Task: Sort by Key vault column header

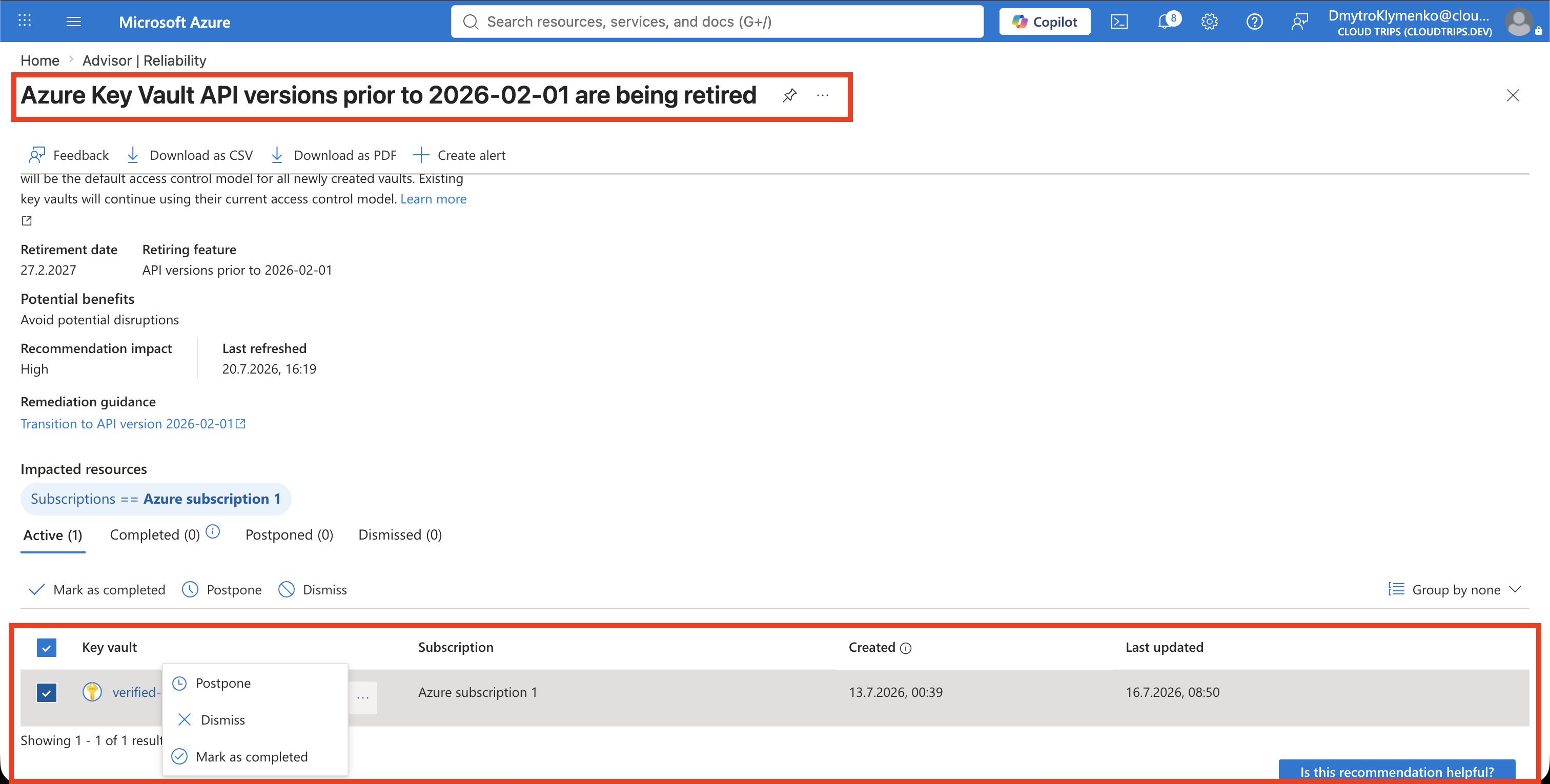Action: (x=110, y=647)
